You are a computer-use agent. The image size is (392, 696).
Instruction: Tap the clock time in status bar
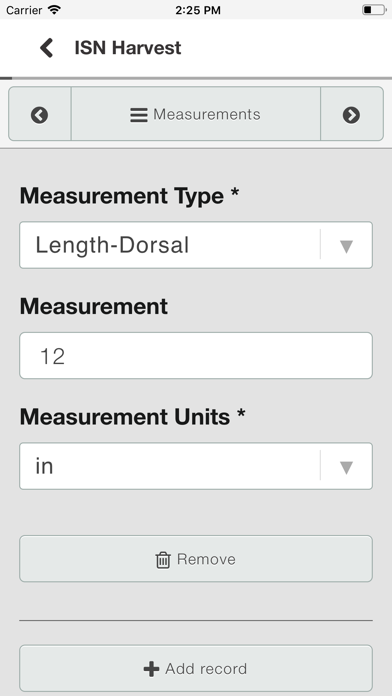[198, 10]
